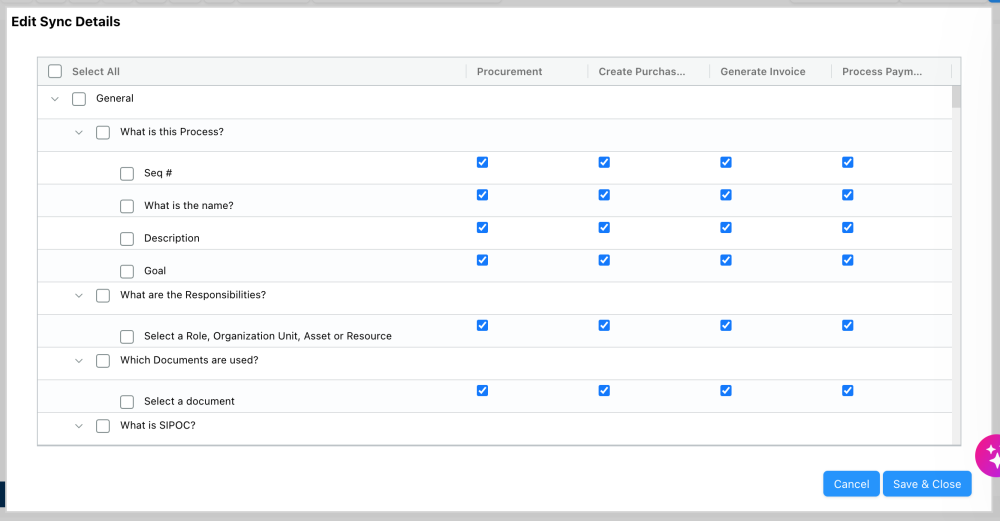Uncheck Seq # for the Procurement column
1000x521 pixels.
(x=483, y=162)
